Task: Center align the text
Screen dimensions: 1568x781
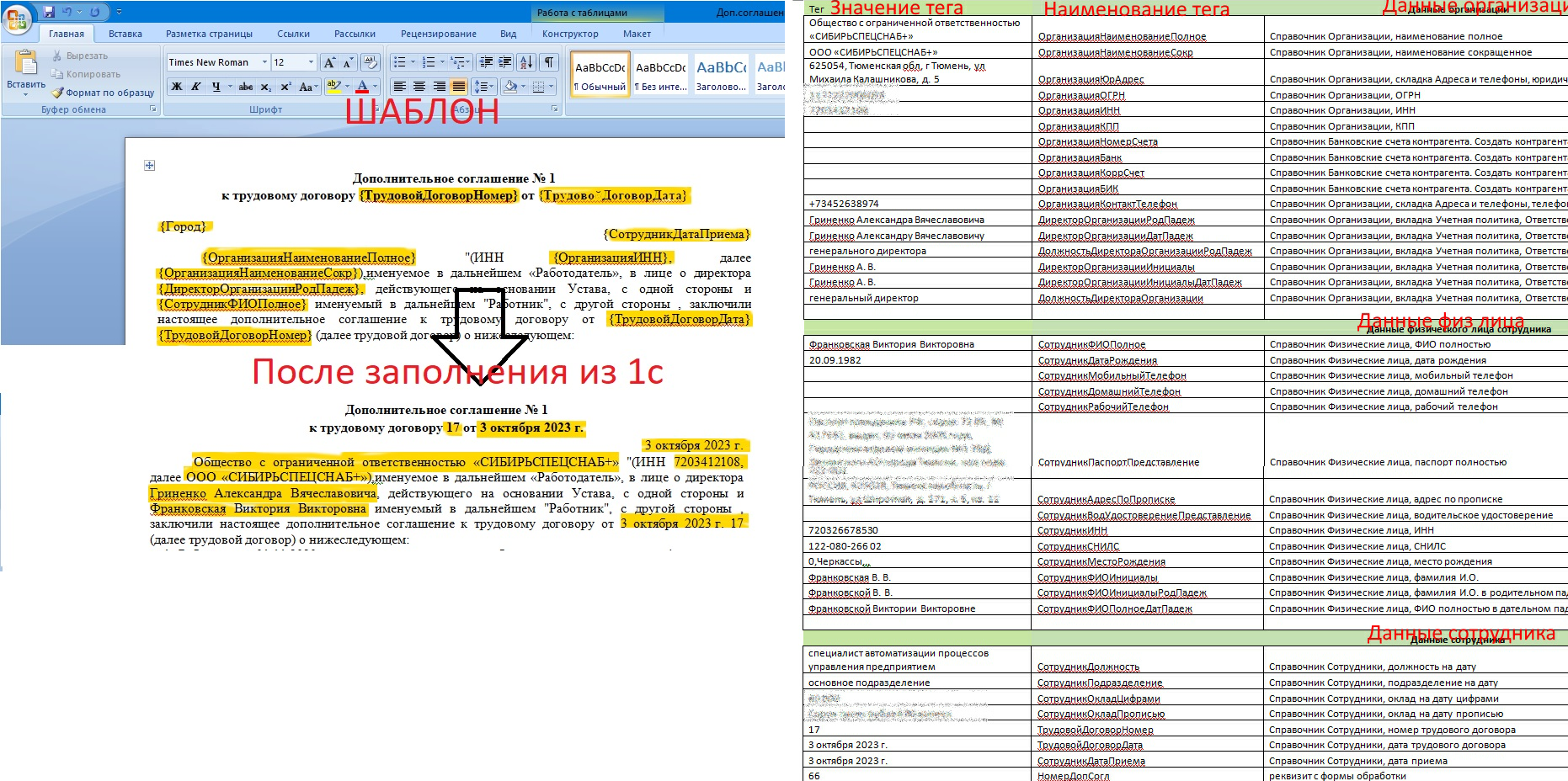Action: click(419, 86)
